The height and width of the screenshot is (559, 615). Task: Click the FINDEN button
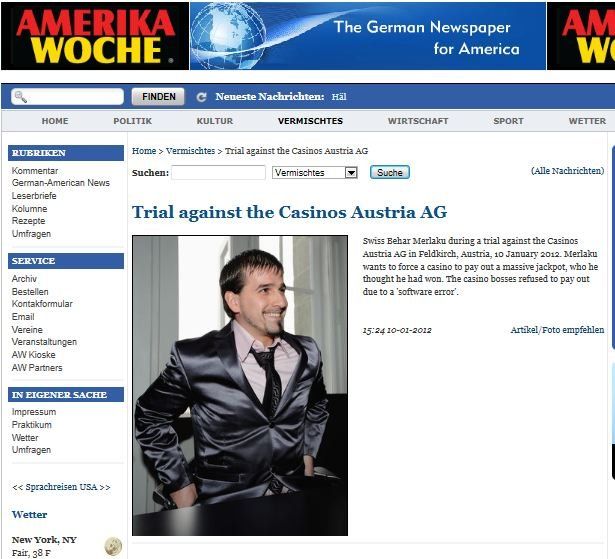pyautogui.click(x=158, y=97)
